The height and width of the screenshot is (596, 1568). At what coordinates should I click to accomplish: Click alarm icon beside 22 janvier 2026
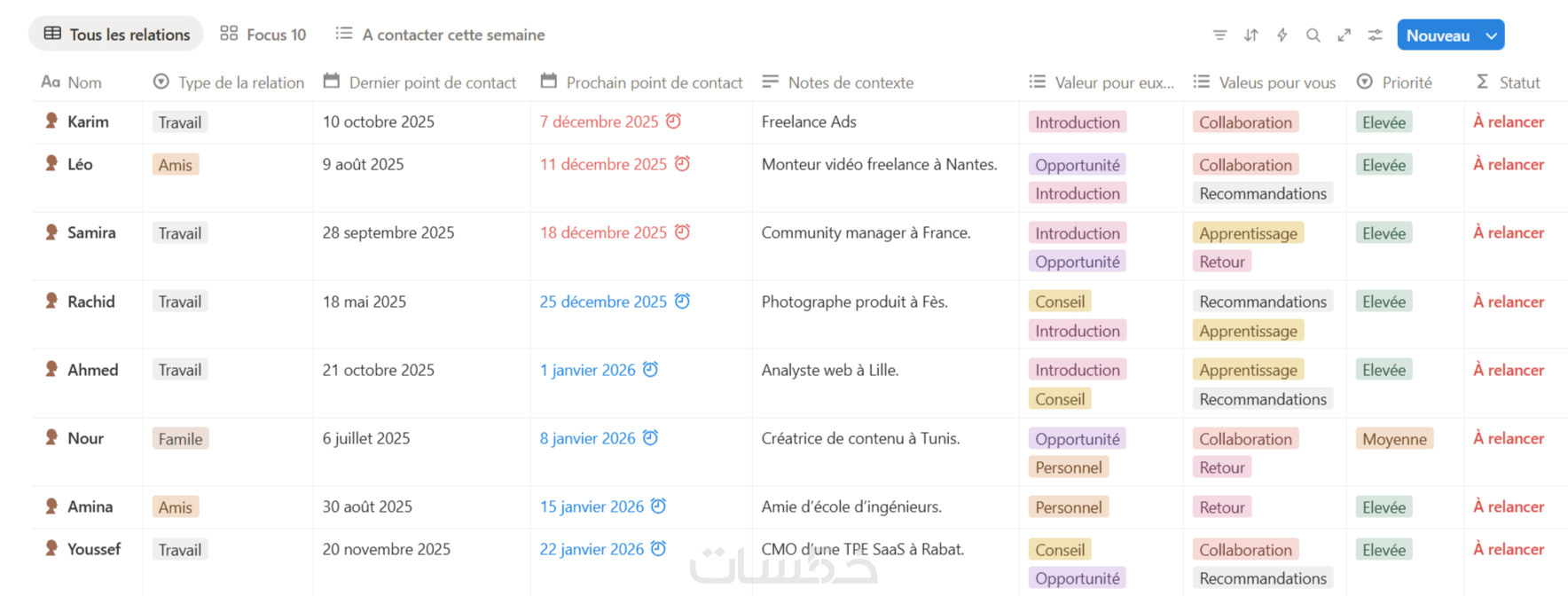coord(658,549)
